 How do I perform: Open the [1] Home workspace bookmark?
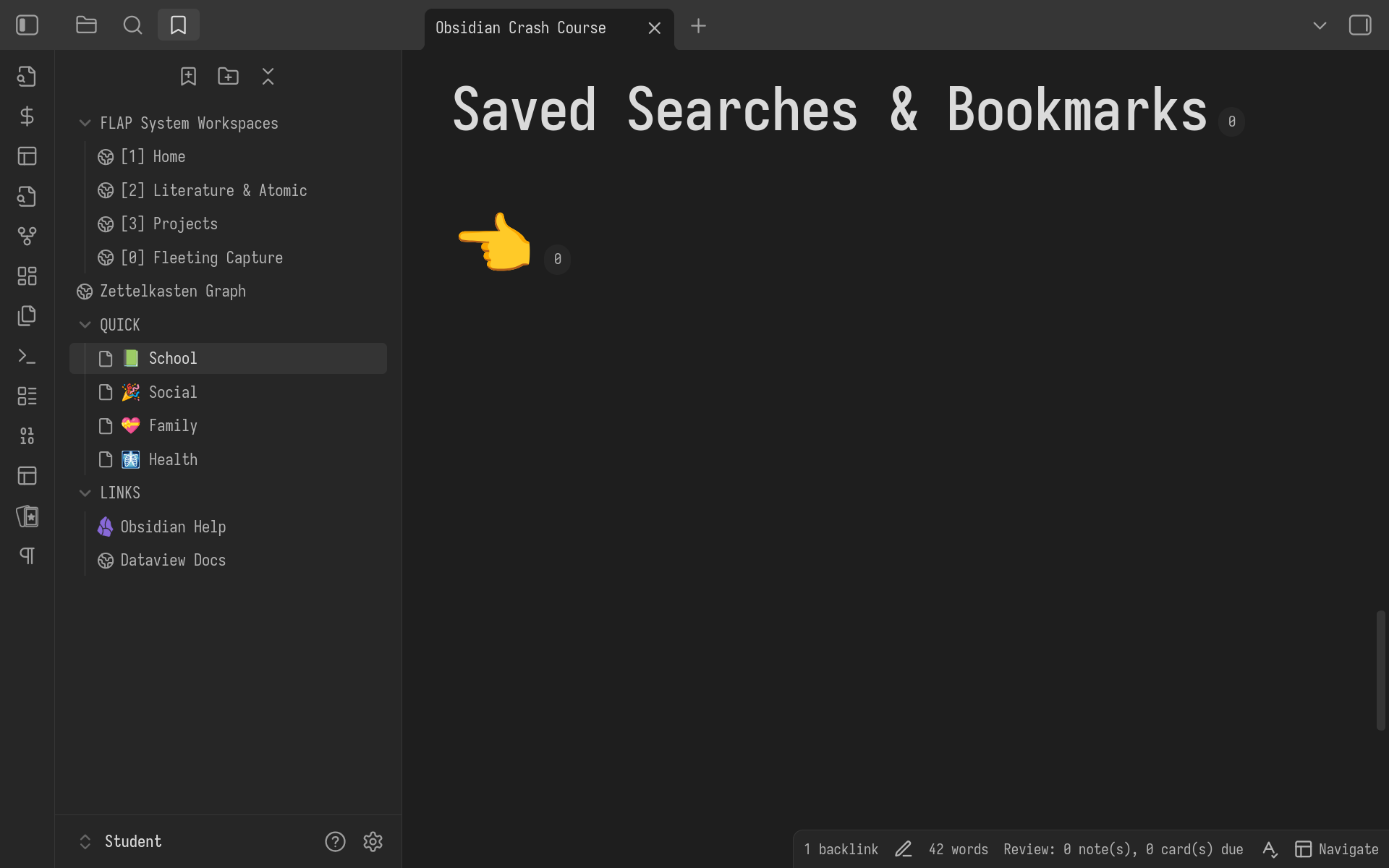coord(229,157)
